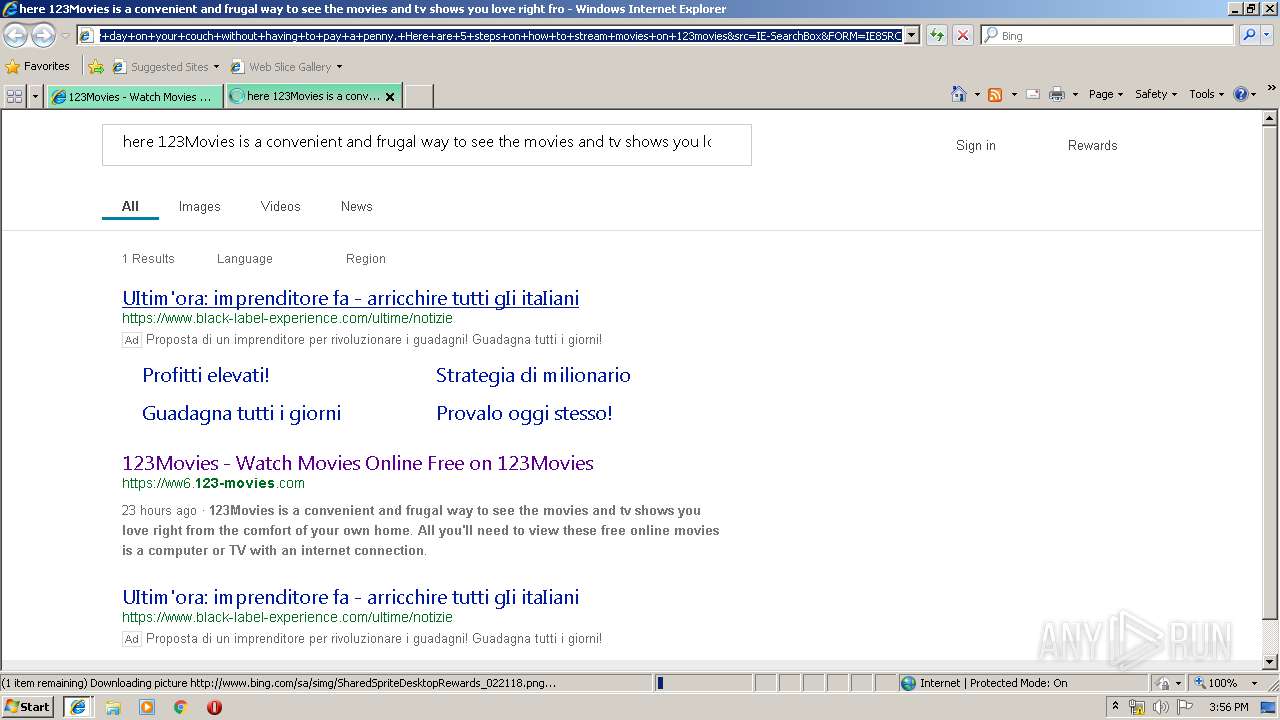This screenshot has width=1280, height=720.
Task: Open the Page menu
Action: coord(1105,94)
